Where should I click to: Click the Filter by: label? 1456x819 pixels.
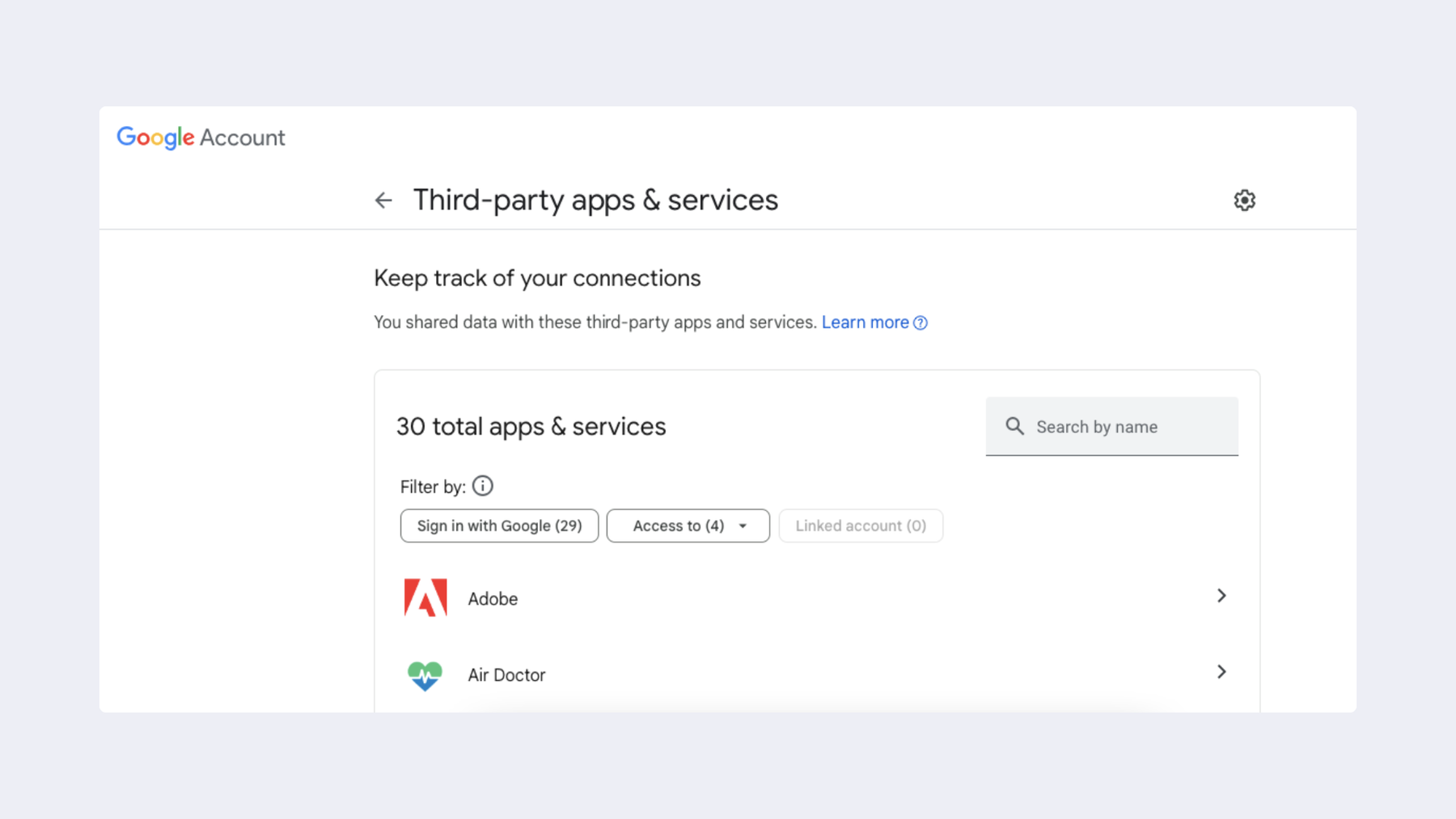pos(433,487)
